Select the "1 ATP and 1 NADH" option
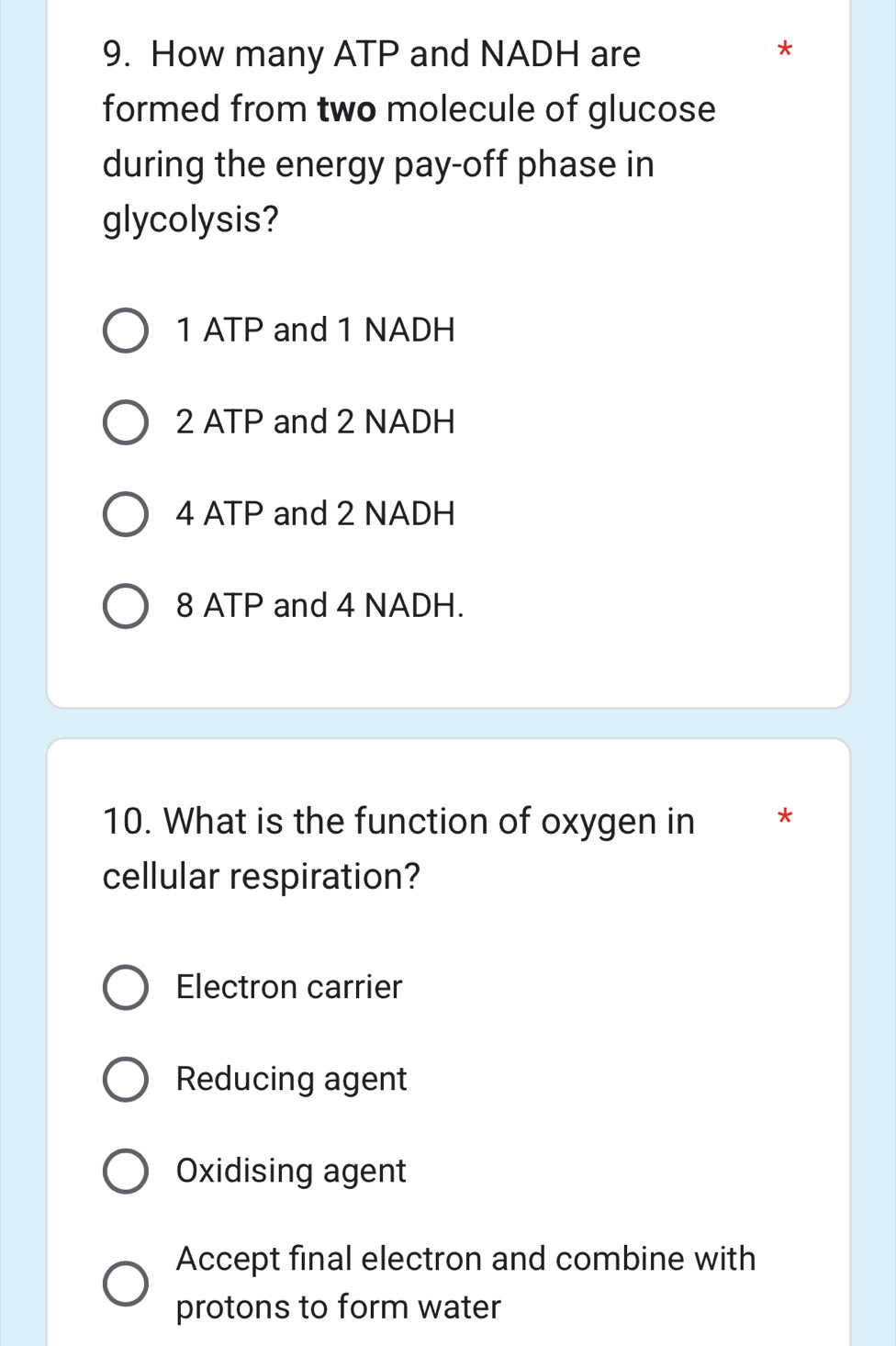Screen dimensions: 896x1346 point(127,331)
